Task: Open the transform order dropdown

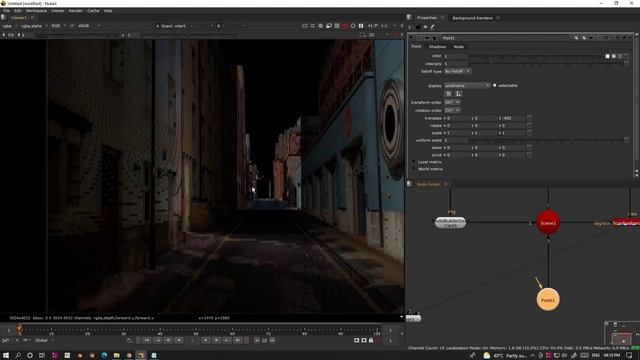Action: coord(452,102)
